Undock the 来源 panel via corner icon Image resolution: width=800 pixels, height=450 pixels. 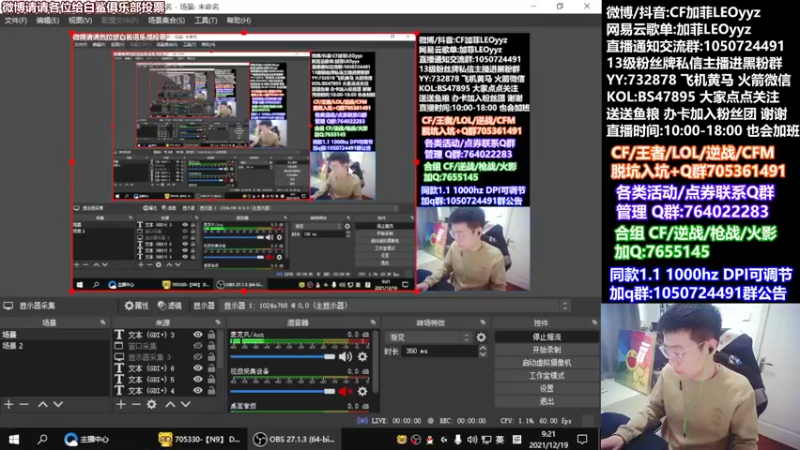pyautogui.click(x=218, y=322)
